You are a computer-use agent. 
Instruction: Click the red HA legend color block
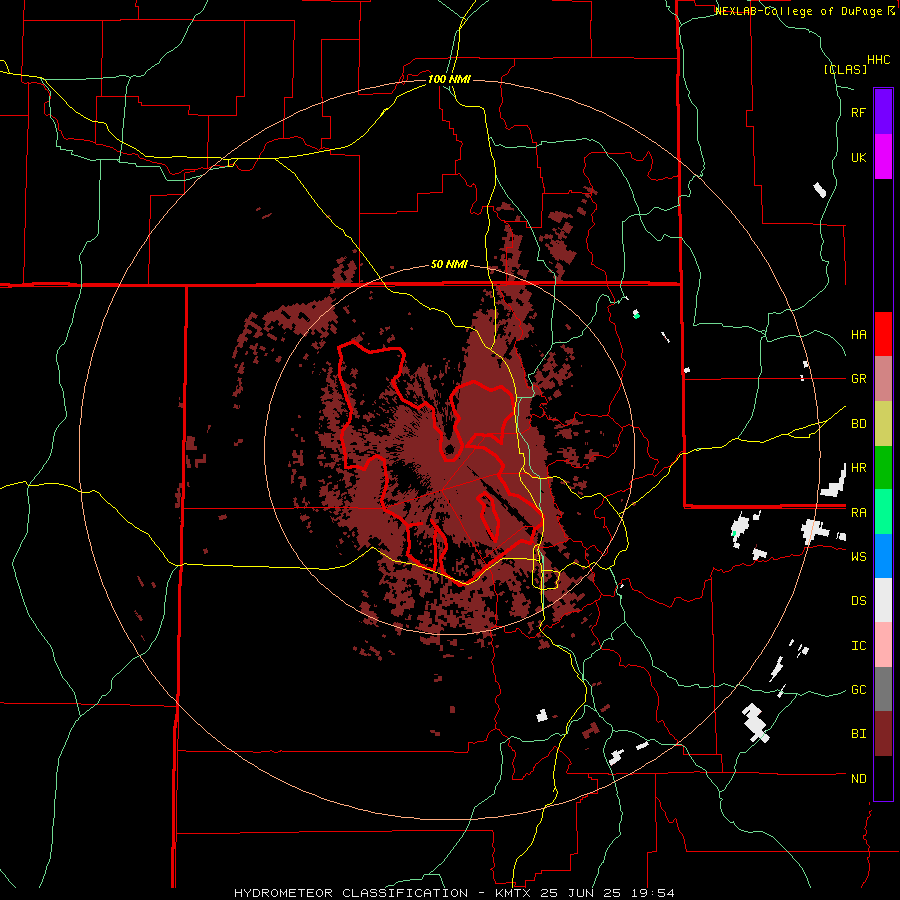coord(883,334)
